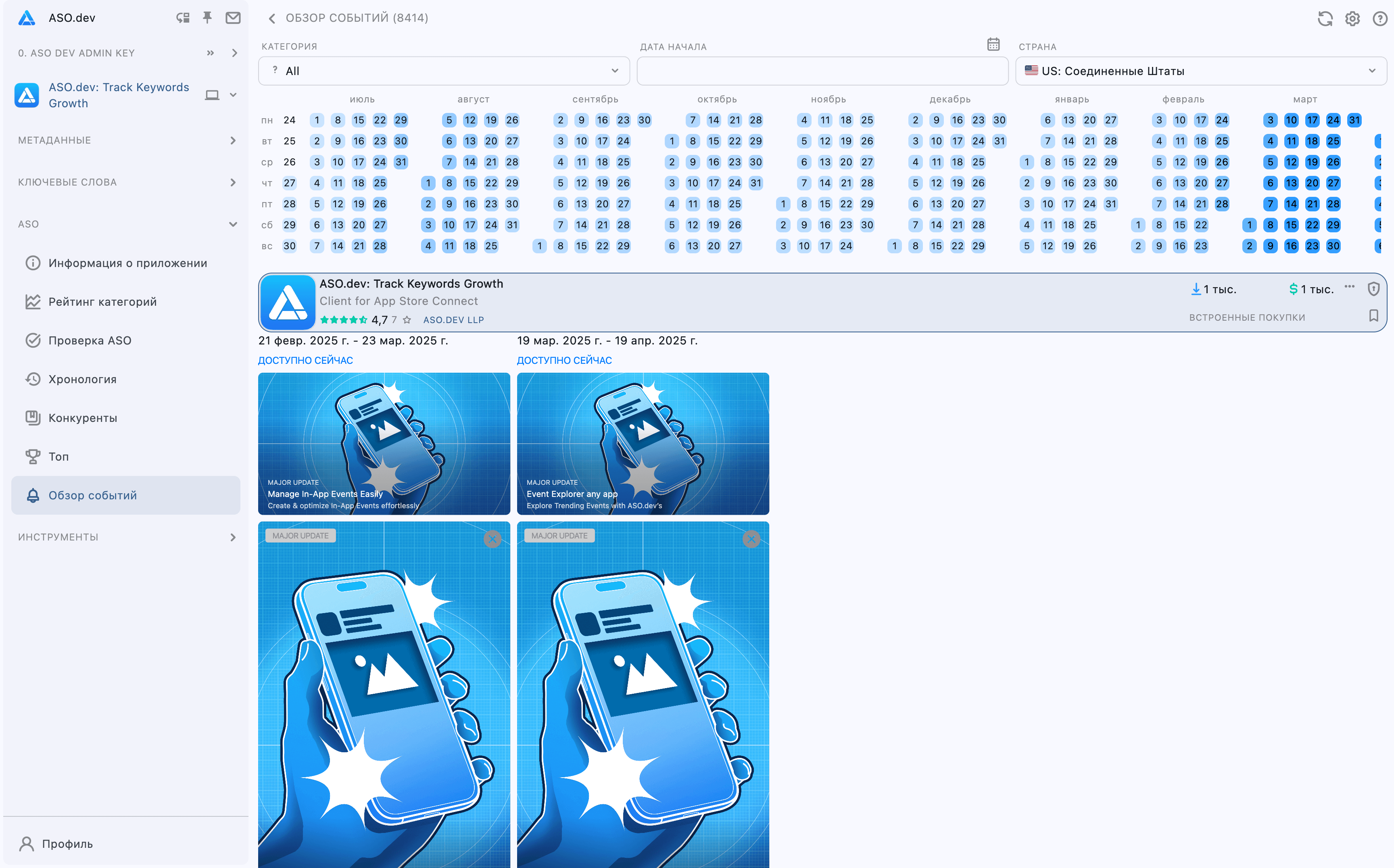Select Обзор событий in sidebar

[126, 495]
